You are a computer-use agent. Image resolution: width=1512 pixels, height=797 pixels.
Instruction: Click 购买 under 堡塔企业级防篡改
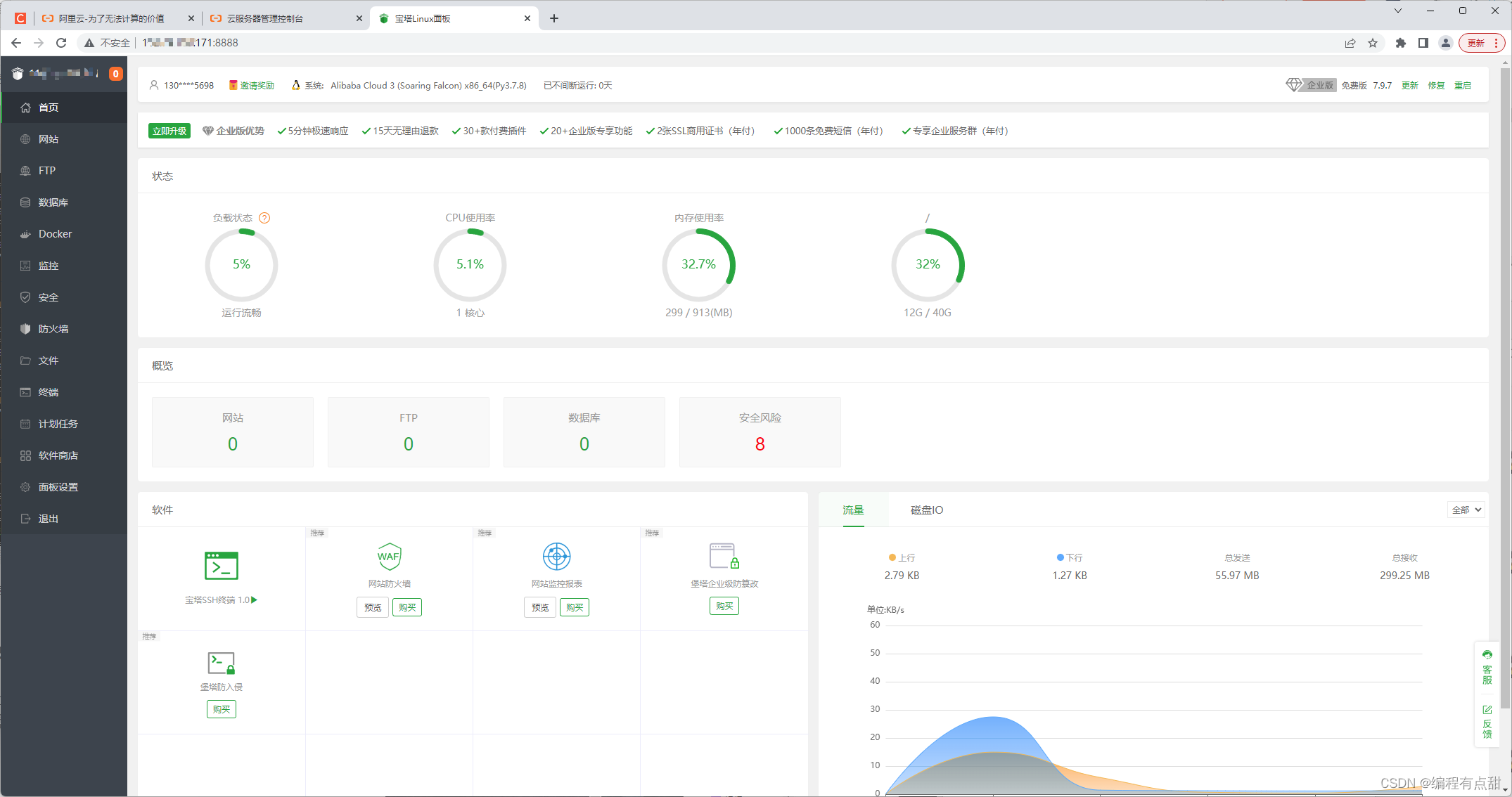point(724,607)
